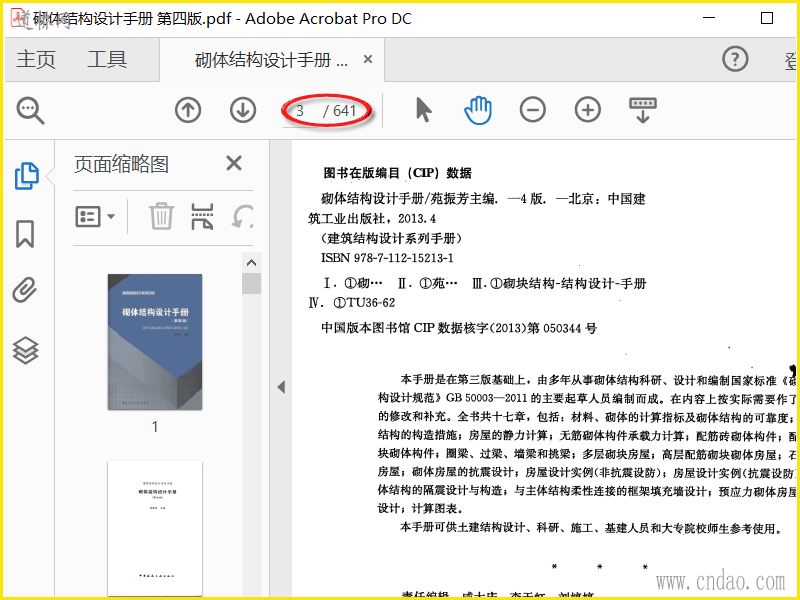Screen dimensions: 800x600
Task: Minimize the Acrobat window
Action: (x=709, y=18)
